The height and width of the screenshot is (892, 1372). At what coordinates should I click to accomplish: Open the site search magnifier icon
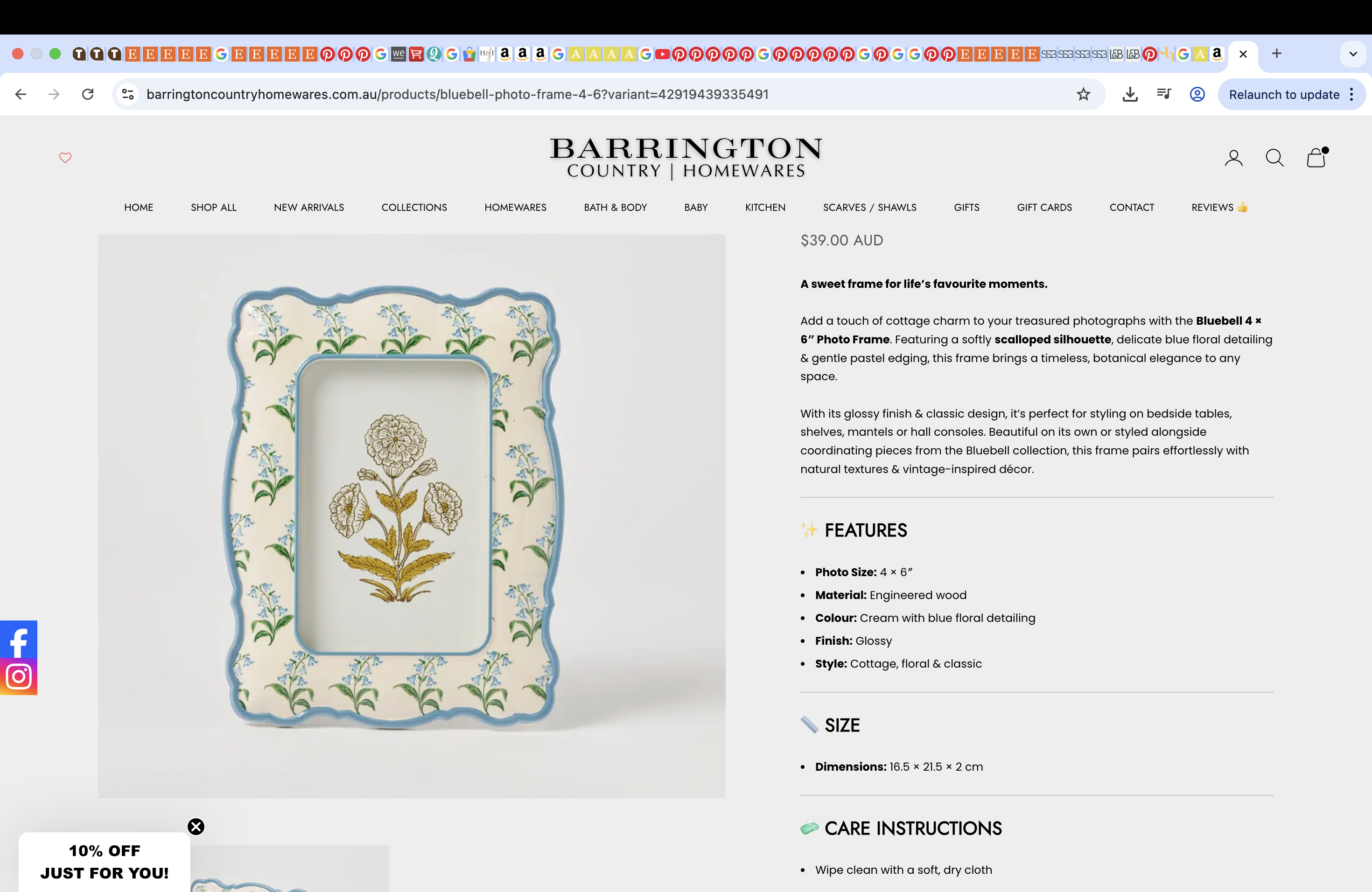1274,157
